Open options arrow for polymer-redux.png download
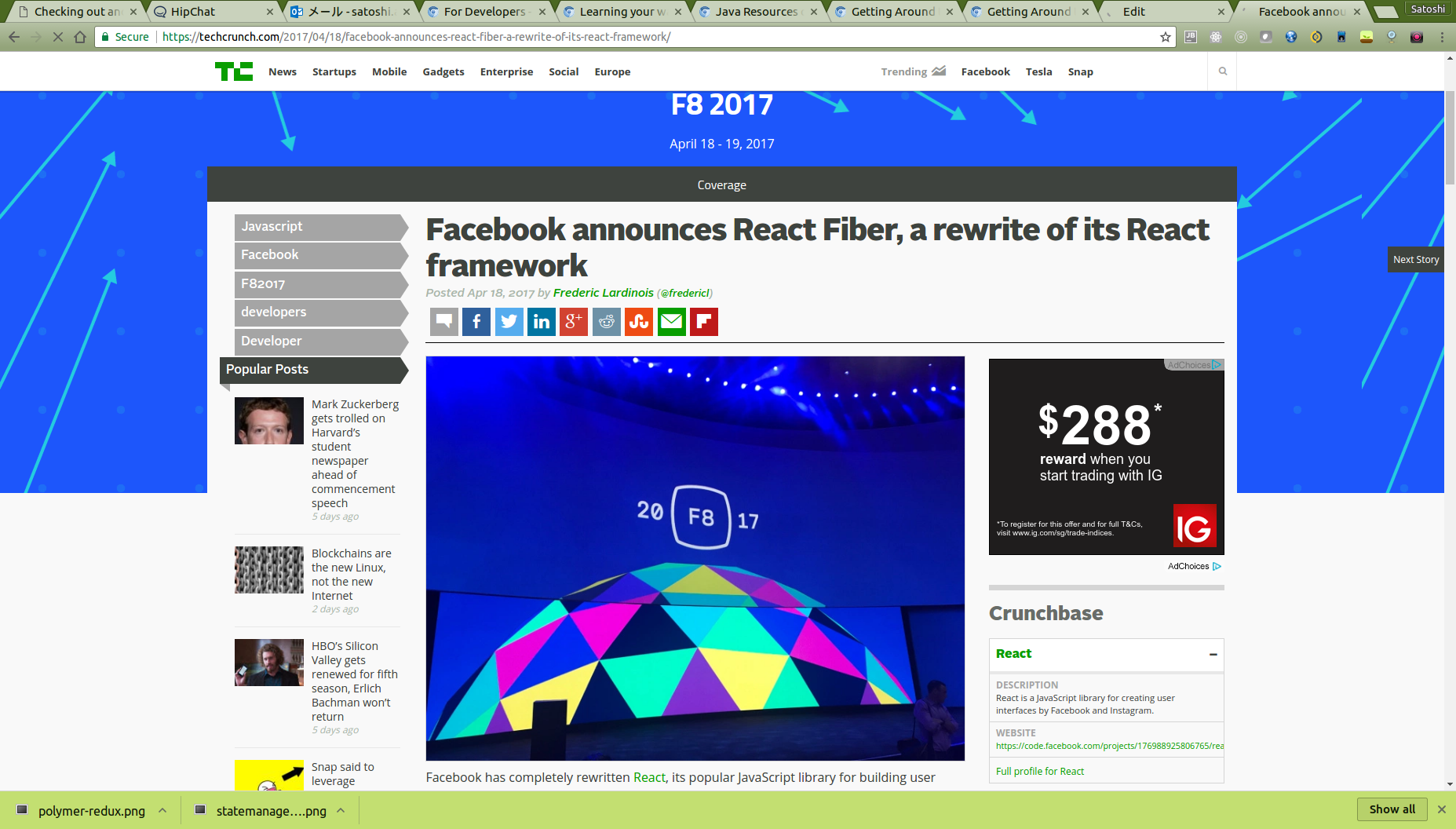 click(162, 810)
